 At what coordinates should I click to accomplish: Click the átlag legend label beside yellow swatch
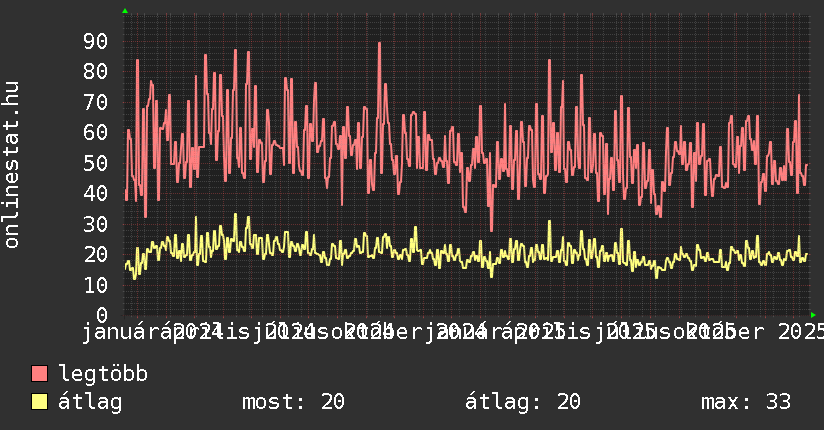91,402
